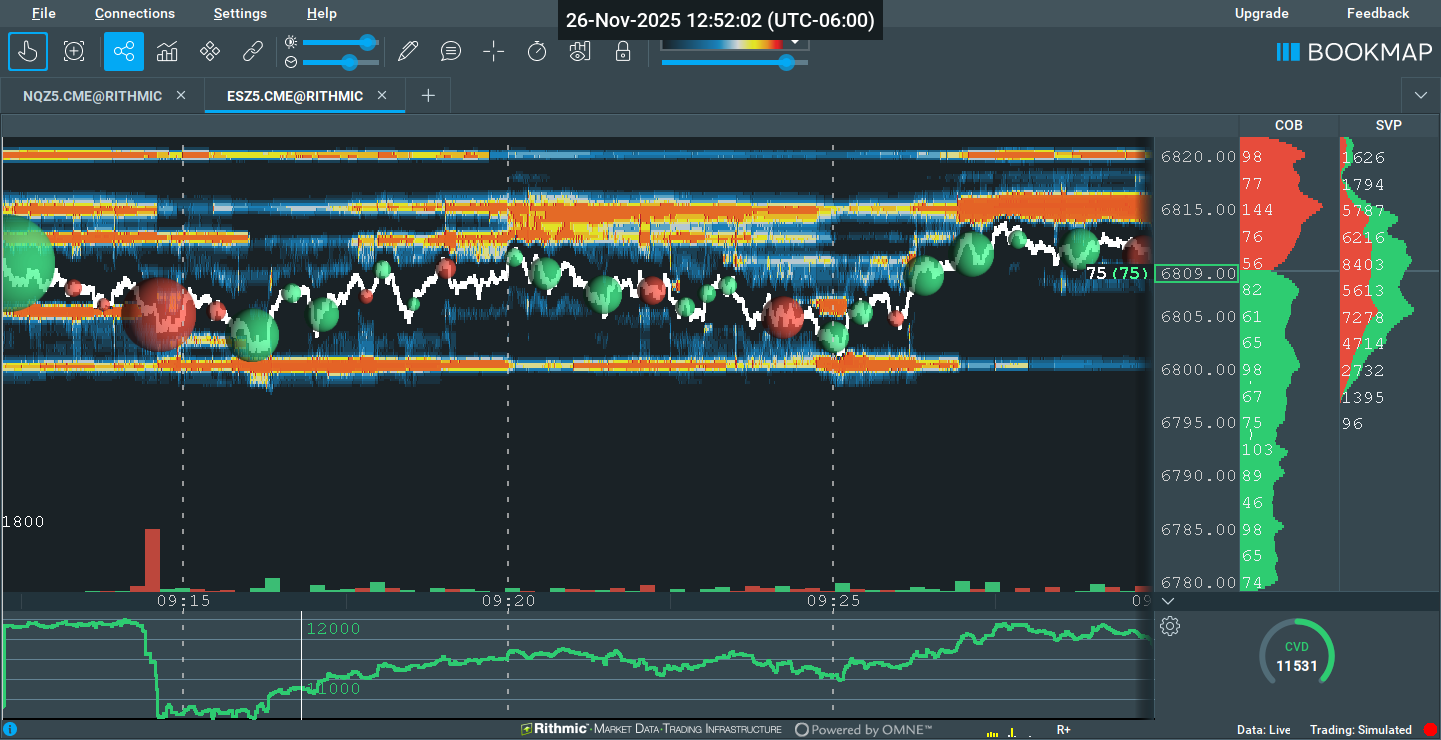Toggle the padlock lock icon

click(x=623, y=51)
